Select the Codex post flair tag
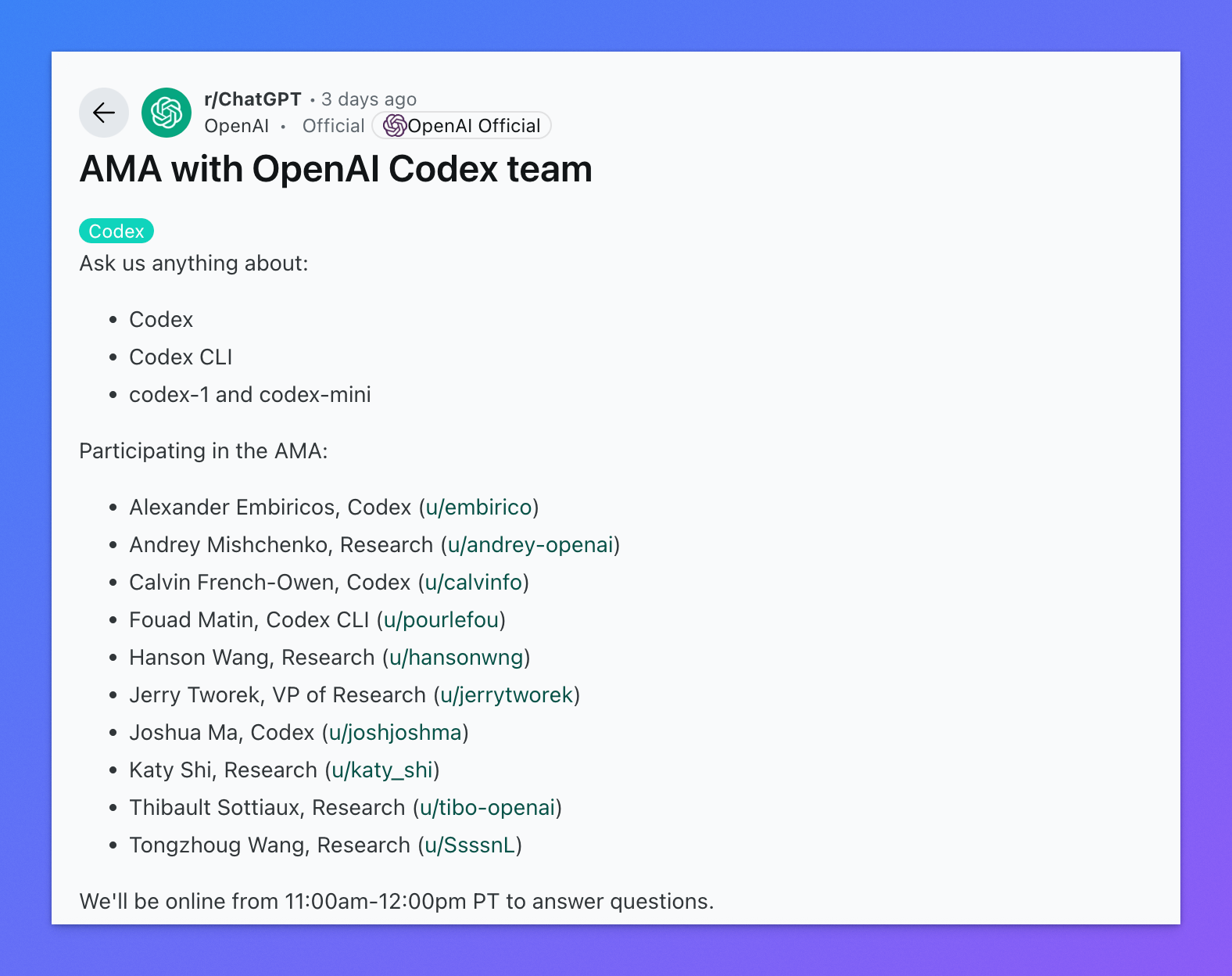This screenshot has height=976, width=1232. [x=116, y=231]
